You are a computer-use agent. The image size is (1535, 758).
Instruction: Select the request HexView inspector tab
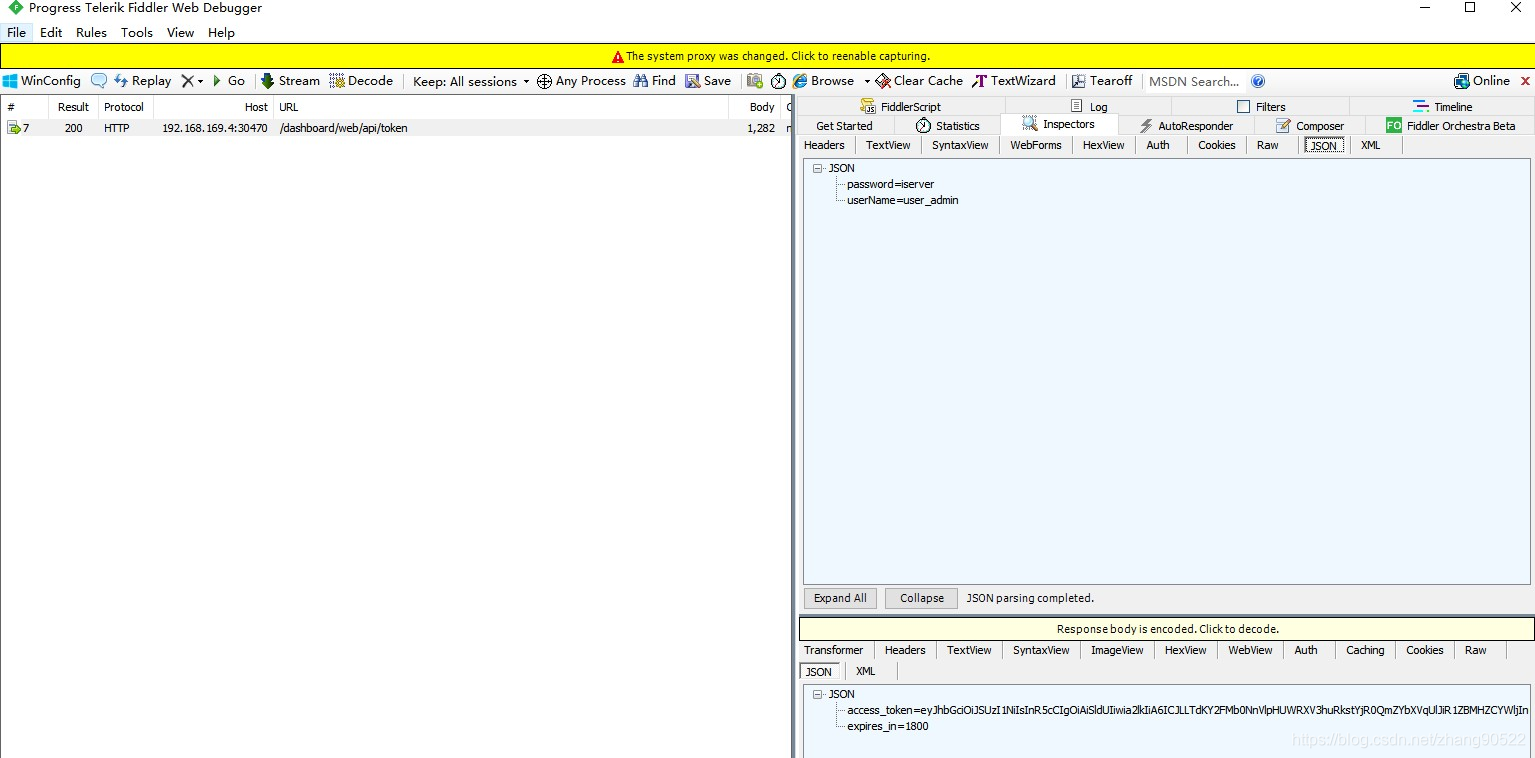(x=1103, y=145)
